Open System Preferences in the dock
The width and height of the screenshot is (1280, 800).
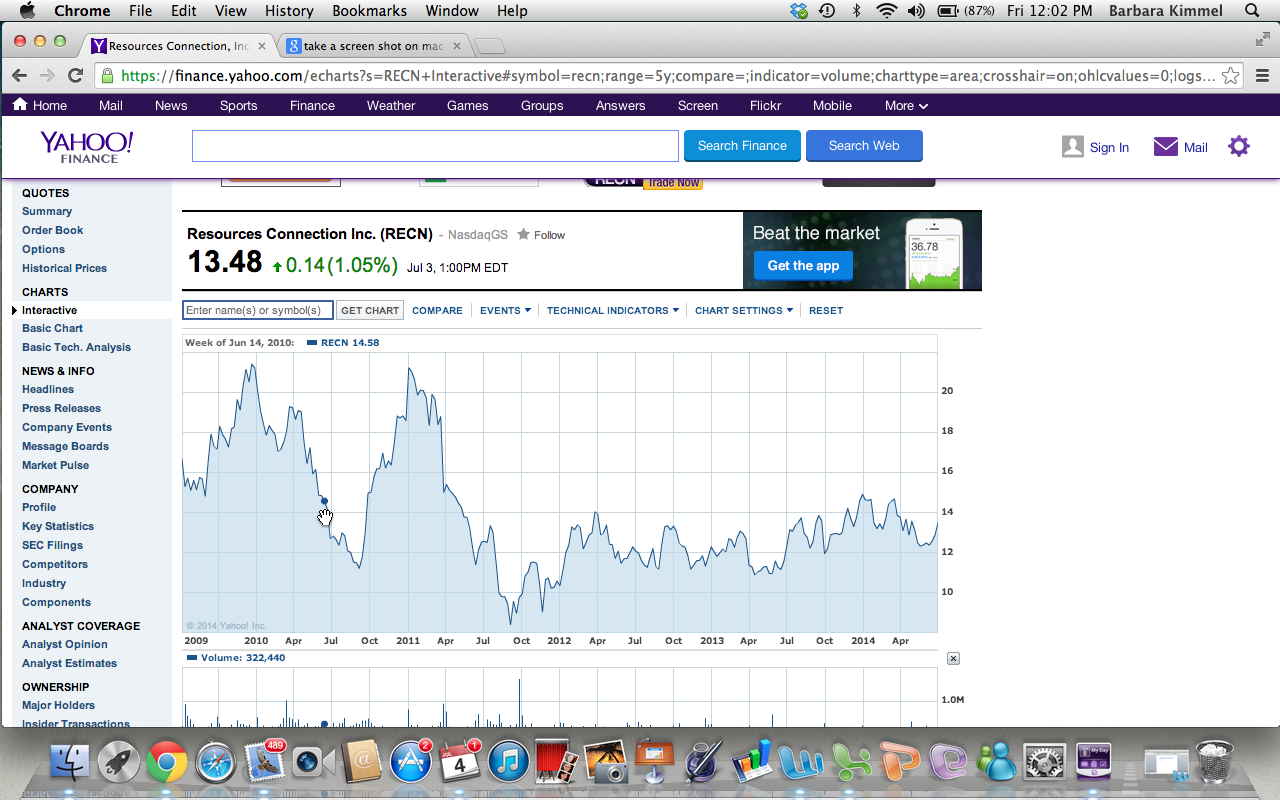1044,762
